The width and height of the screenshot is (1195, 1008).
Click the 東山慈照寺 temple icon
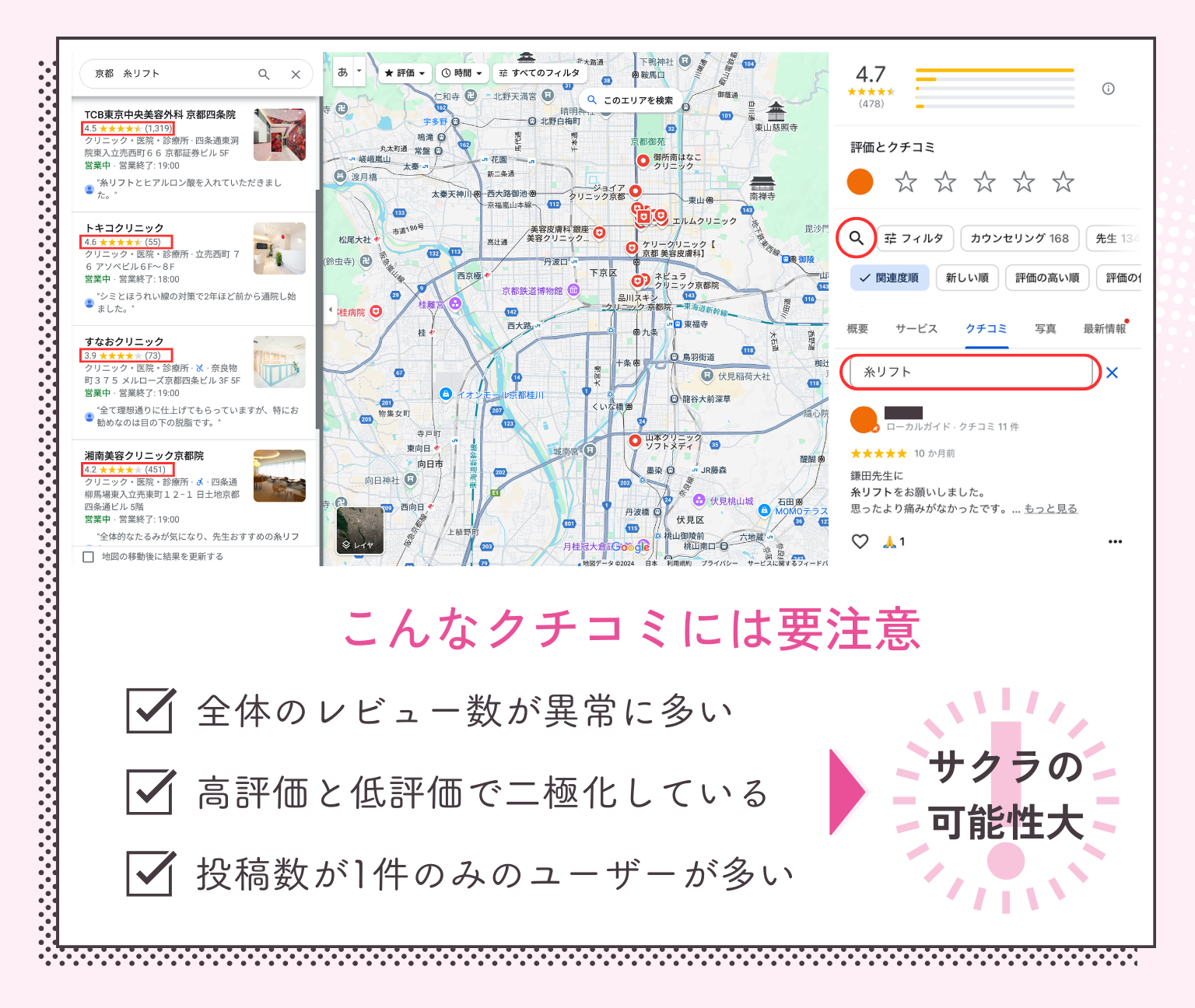776,110
